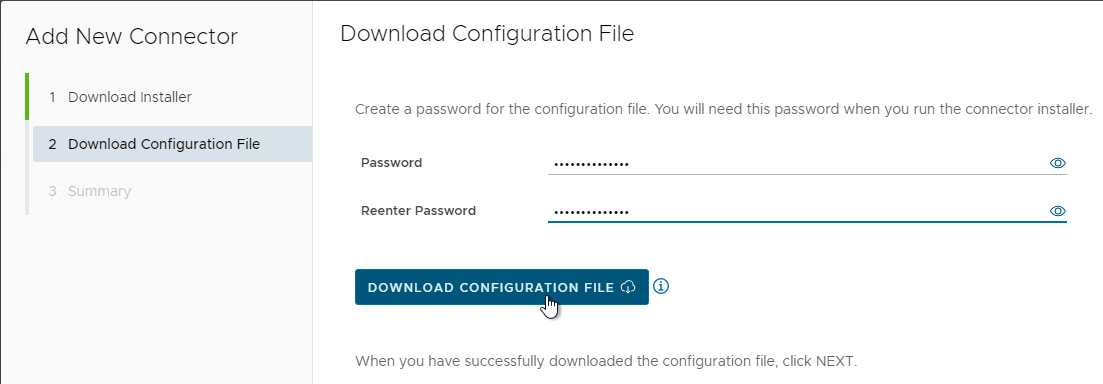The image size is (1103, 384).
Task: Select the Download Configuration File step in sidebar
Action: click(x=172, y=144)
